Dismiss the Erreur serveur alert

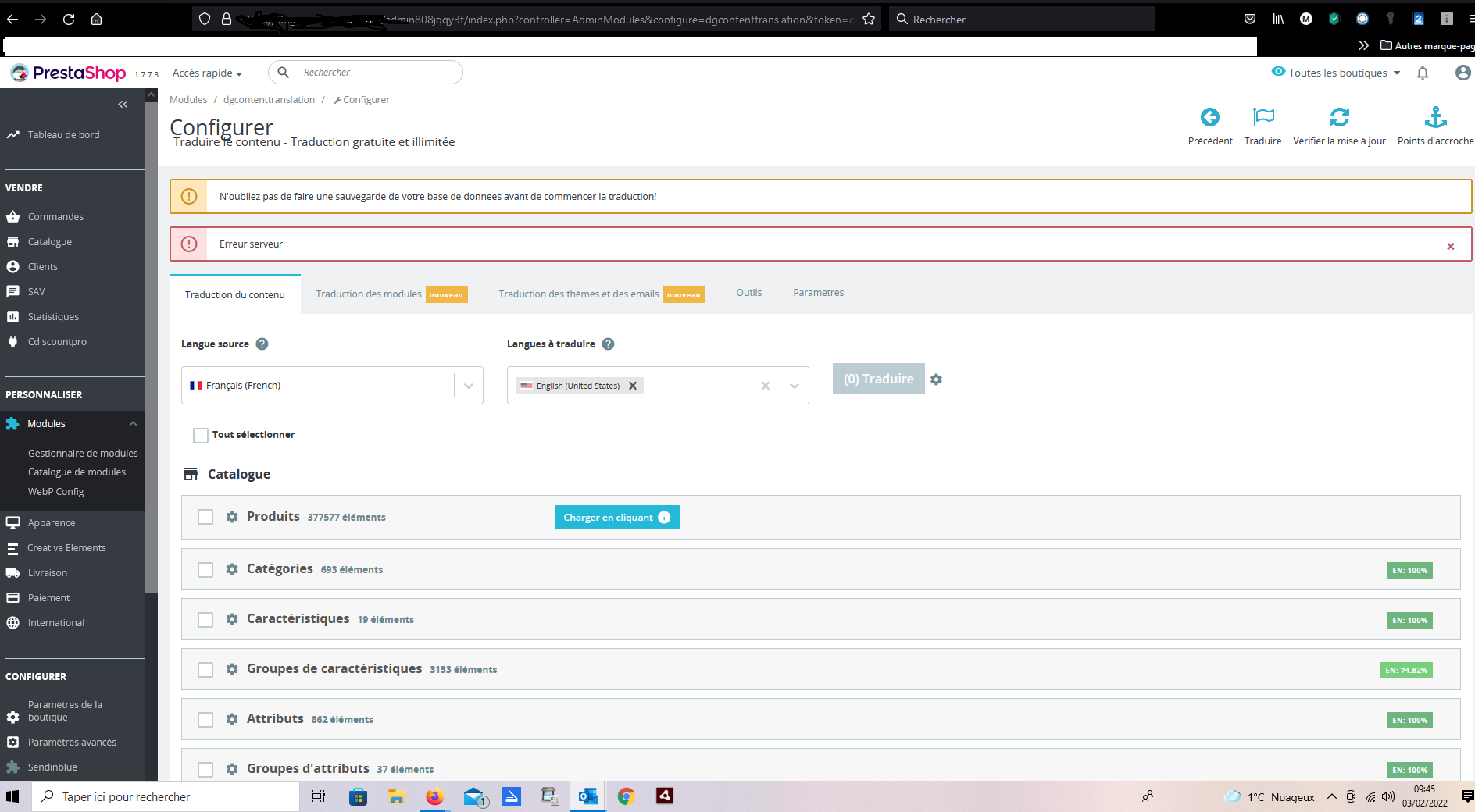(1451, 246)
